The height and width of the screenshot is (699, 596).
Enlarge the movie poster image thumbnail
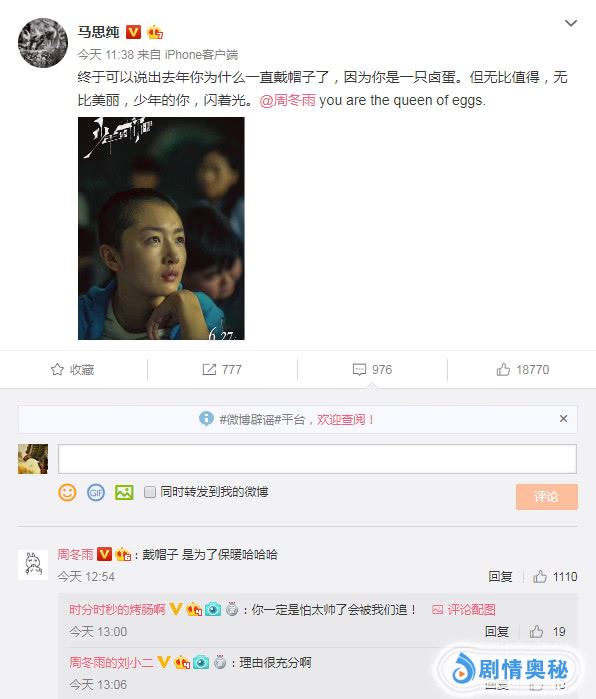point(161,228)
